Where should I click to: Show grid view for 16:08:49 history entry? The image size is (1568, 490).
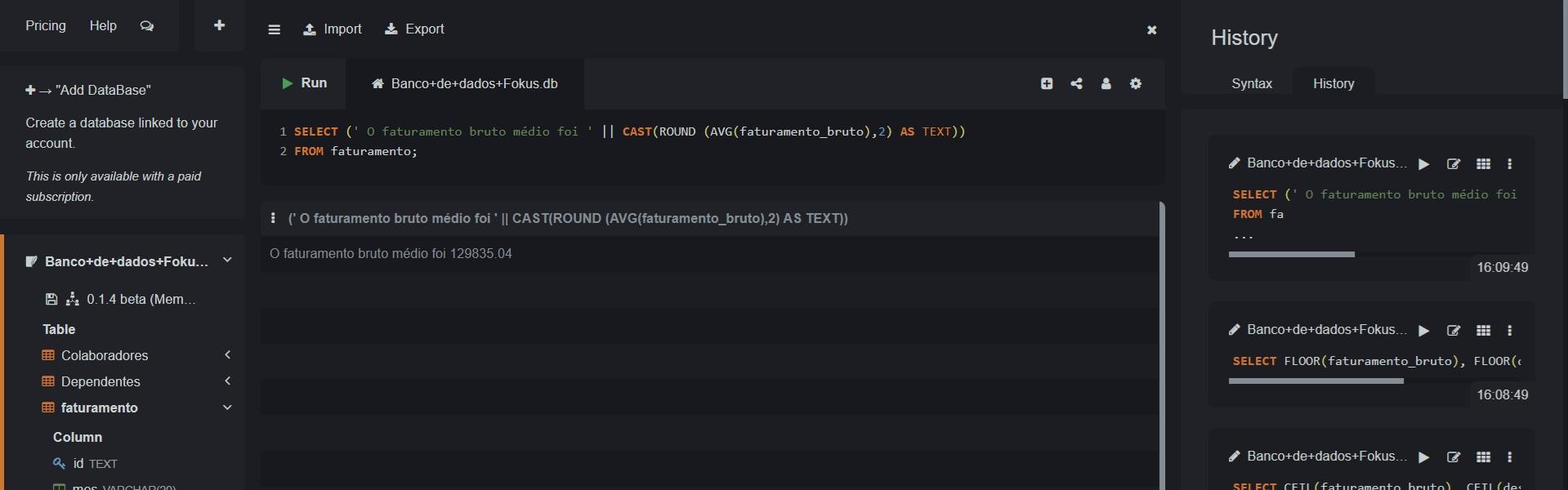tap(1484, 331)
